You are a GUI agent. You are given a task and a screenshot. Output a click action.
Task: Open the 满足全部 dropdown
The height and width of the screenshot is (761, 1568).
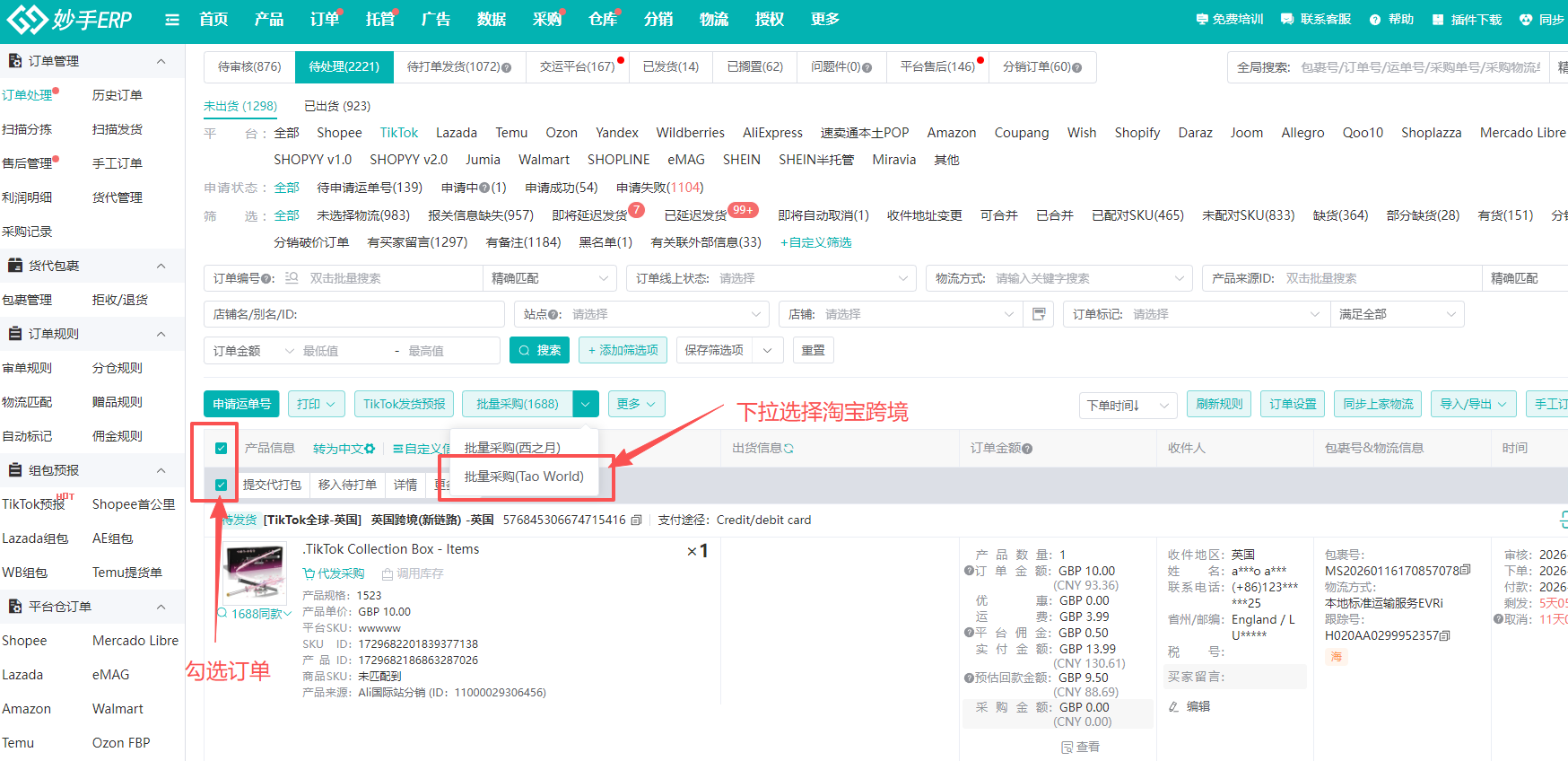[x=1398, y=314]
